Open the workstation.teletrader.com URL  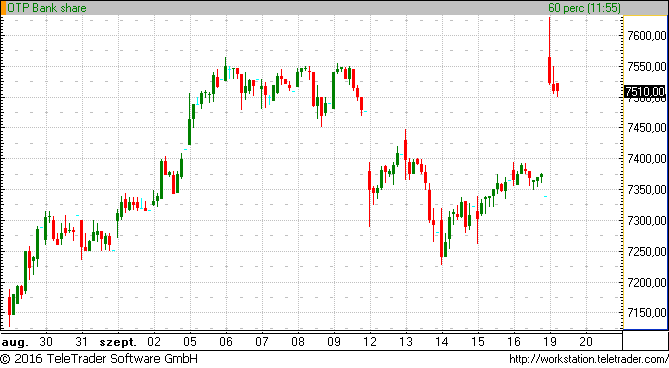(589, 359)
